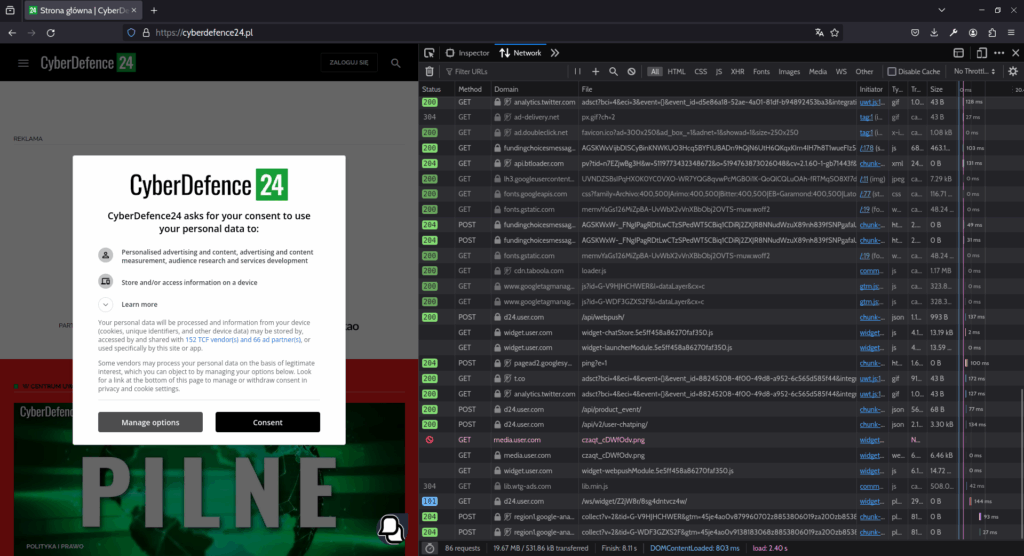Image resolution: width=1024 pixels, height=556 pixels.
Task: Go back with the browser back arrow
Action: [12, 33]
